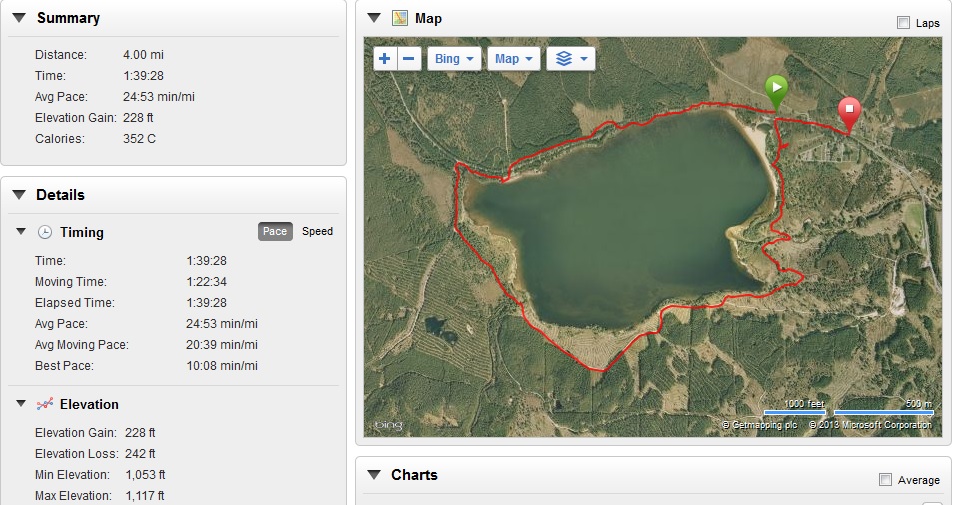Screen dimensions: 957x505
Task: Click the green start marker on map
Action: pos(776,90)
